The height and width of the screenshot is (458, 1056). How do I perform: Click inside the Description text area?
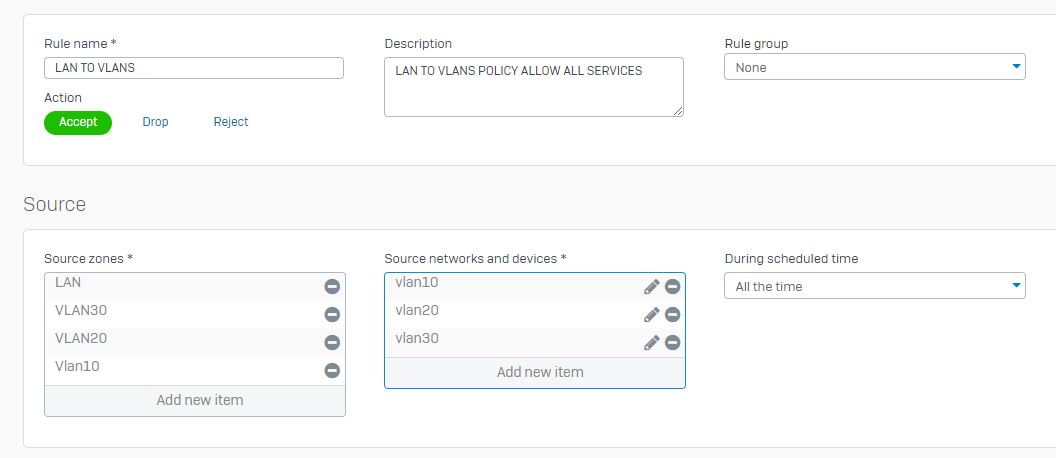534,87
